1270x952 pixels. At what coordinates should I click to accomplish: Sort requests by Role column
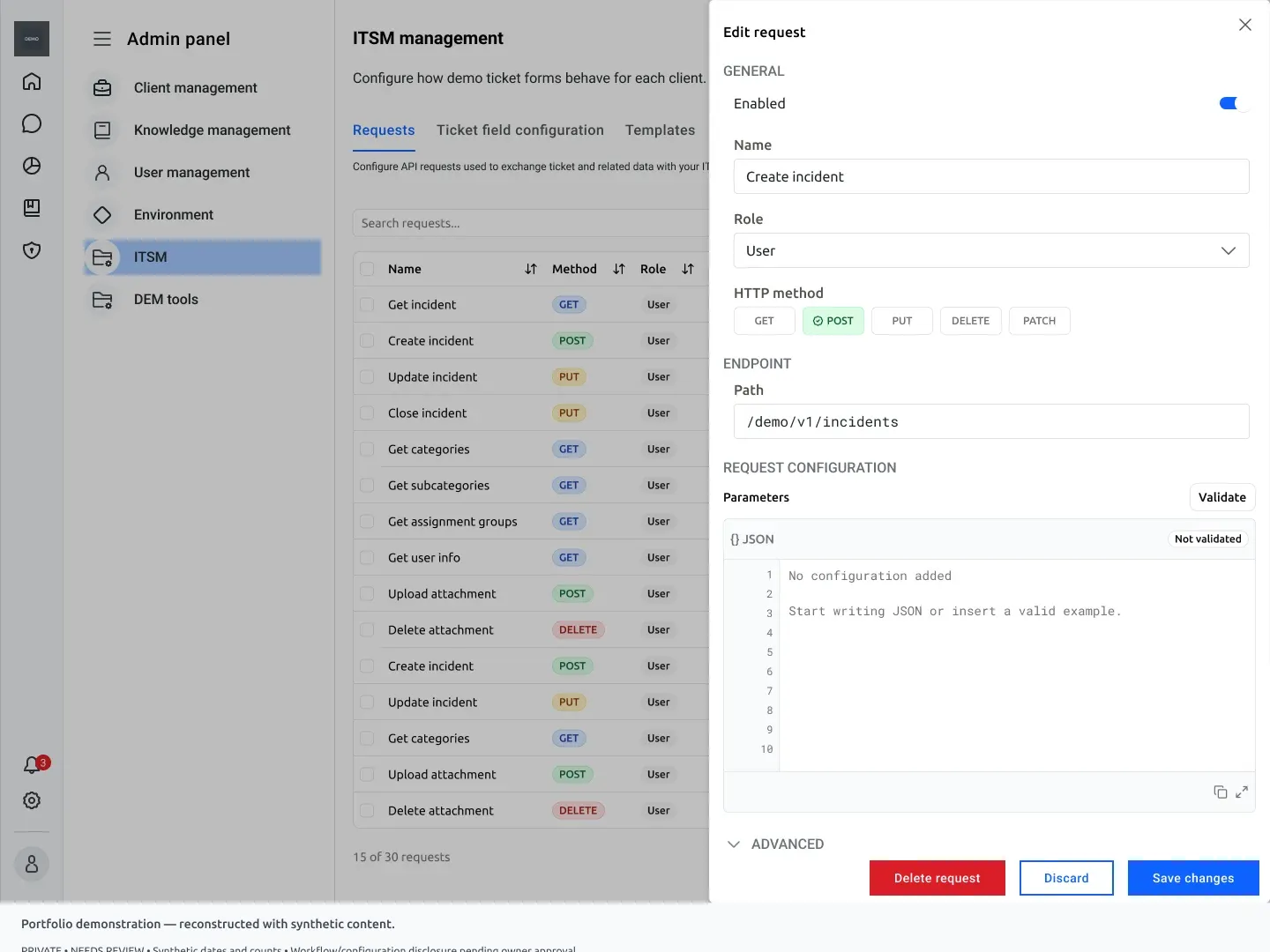688,270
